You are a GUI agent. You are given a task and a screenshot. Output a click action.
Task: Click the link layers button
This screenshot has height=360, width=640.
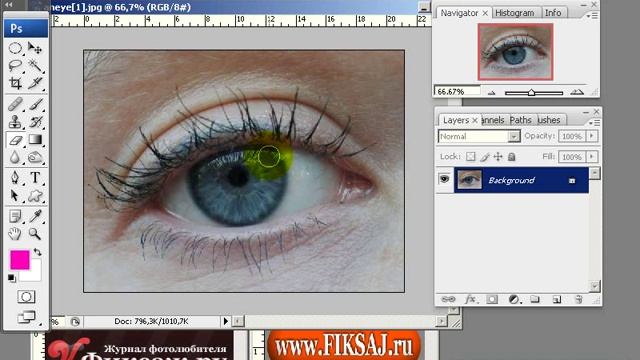pyautogui.click(x=448, y=300)
